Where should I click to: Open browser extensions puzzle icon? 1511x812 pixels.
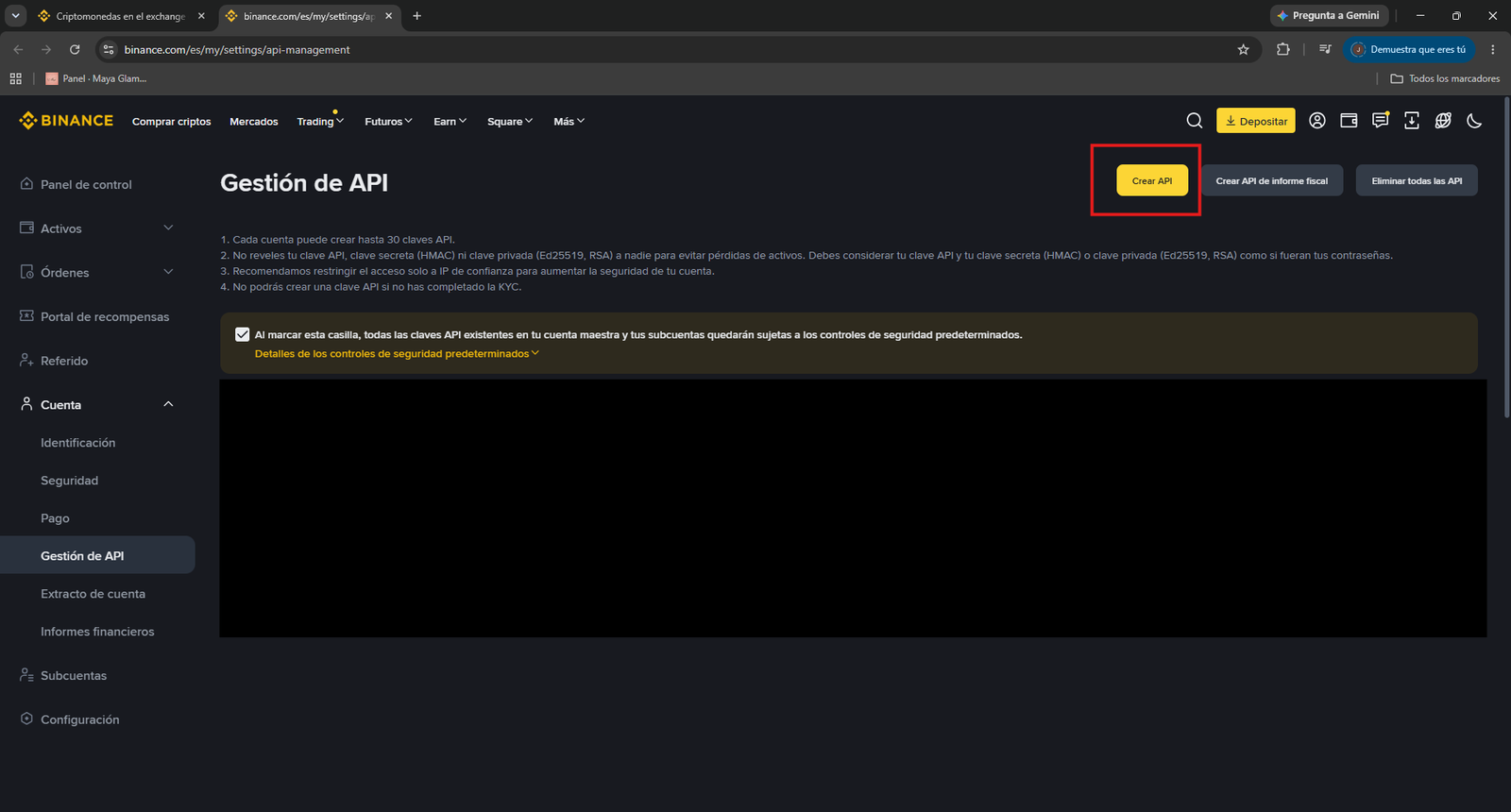click(x=1282, y=49)
